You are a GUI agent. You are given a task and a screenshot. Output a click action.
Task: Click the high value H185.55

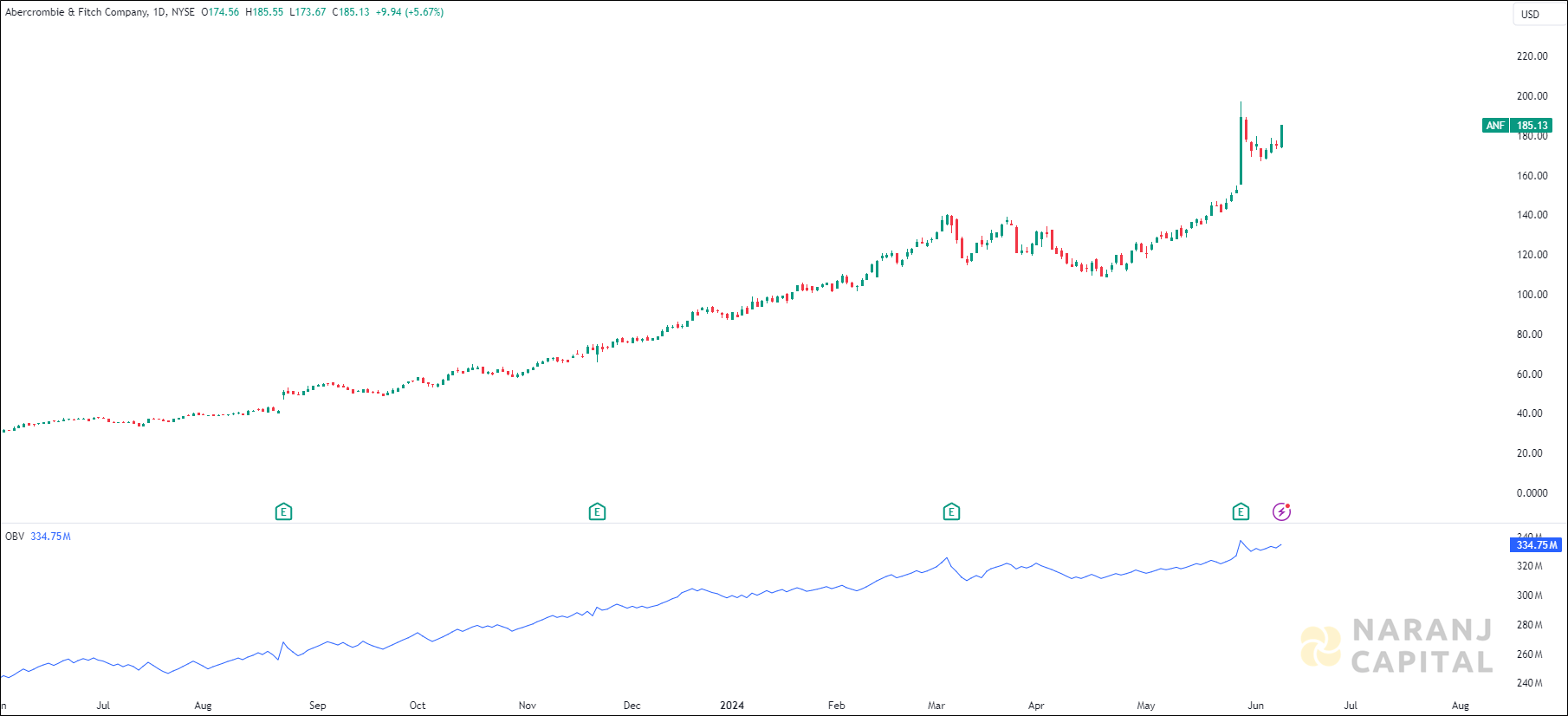click(x=264, y=12)
